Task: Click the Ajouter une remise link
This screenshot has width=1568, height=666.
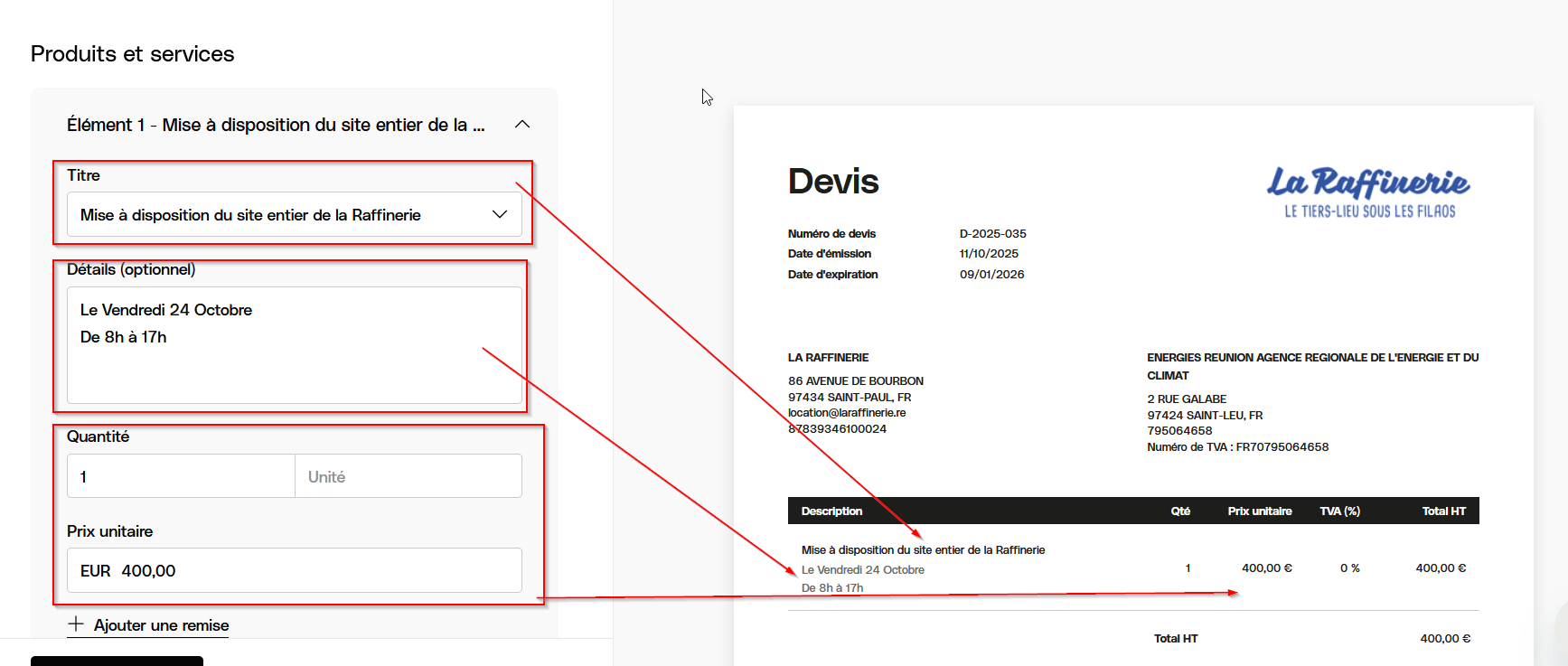Action: 161,625
